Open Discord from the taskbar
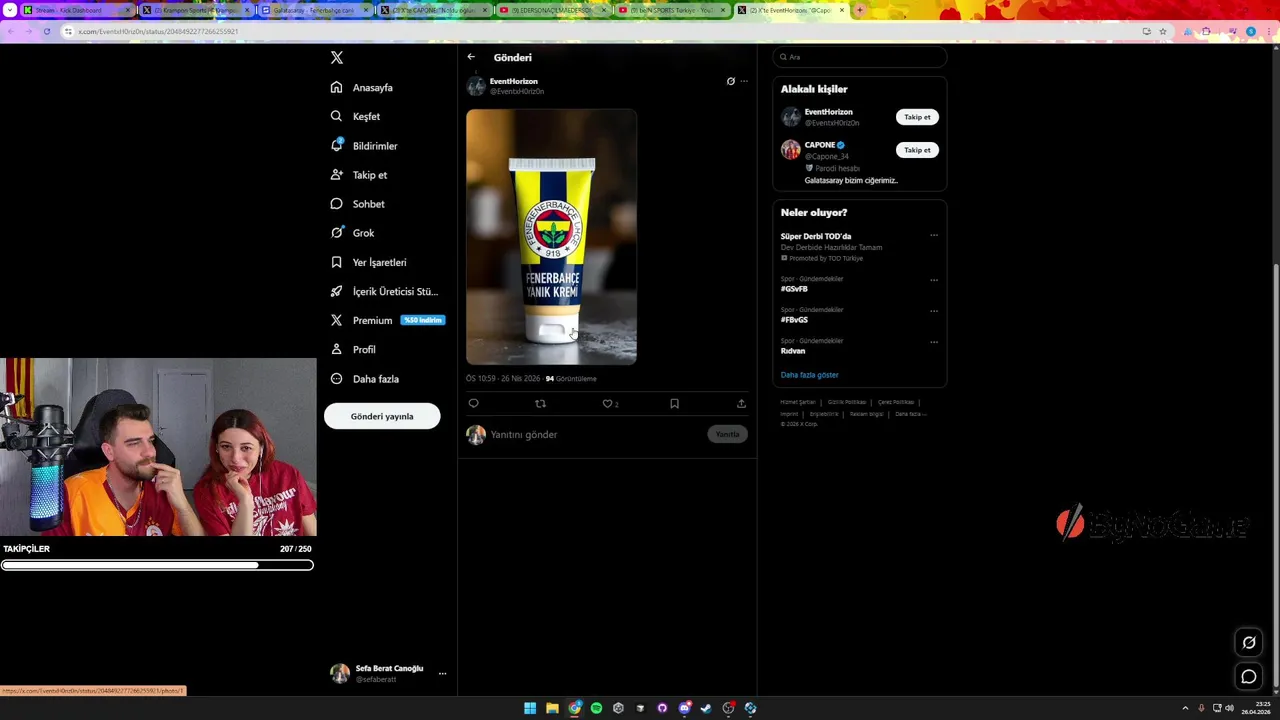 [x=684, y=708]
